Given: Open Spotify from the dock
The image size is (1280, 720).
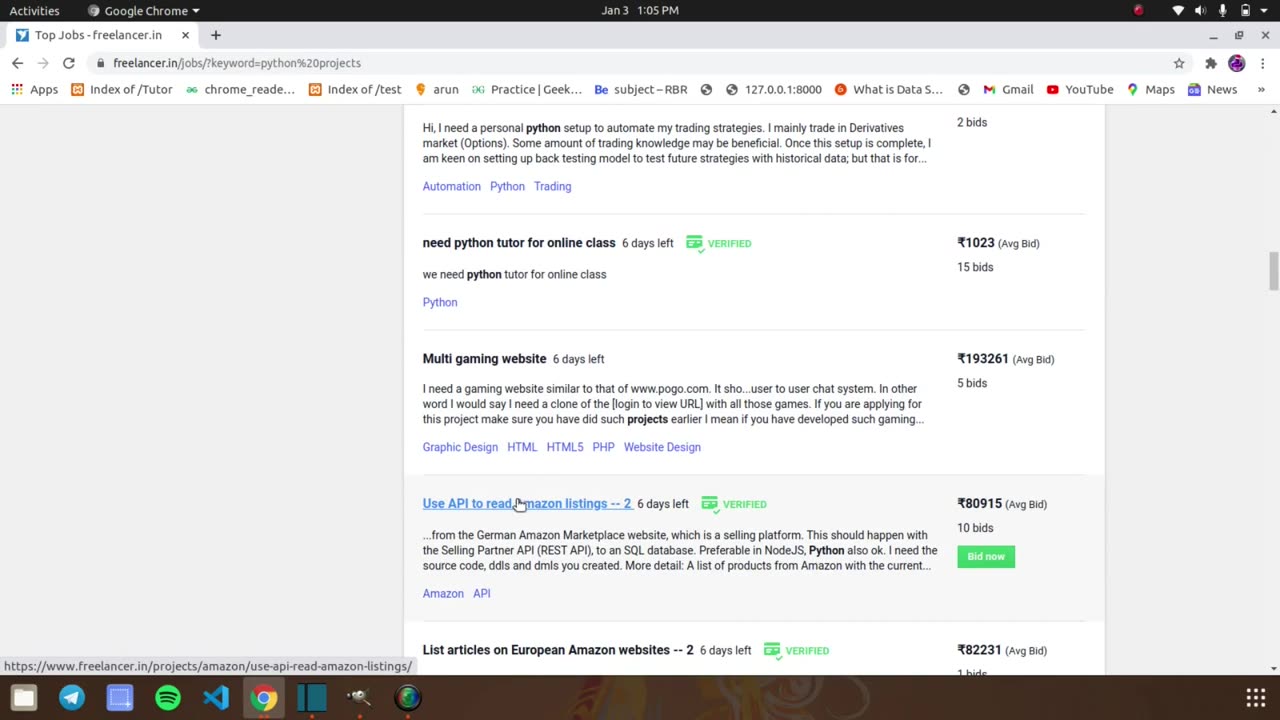Looking at the screenshot, I should point(168,697).
